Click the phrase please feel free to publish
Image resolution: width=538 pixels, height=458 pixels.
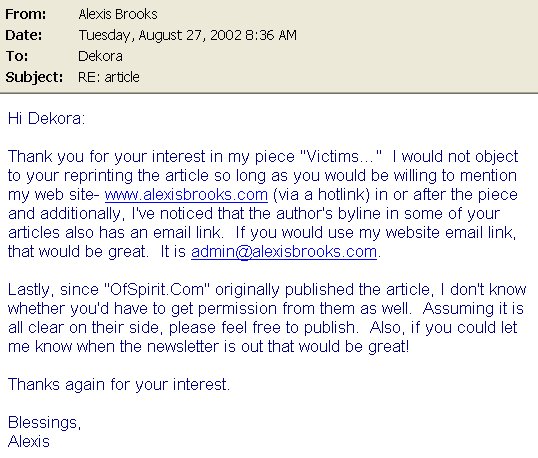click(x=263, y=328)
